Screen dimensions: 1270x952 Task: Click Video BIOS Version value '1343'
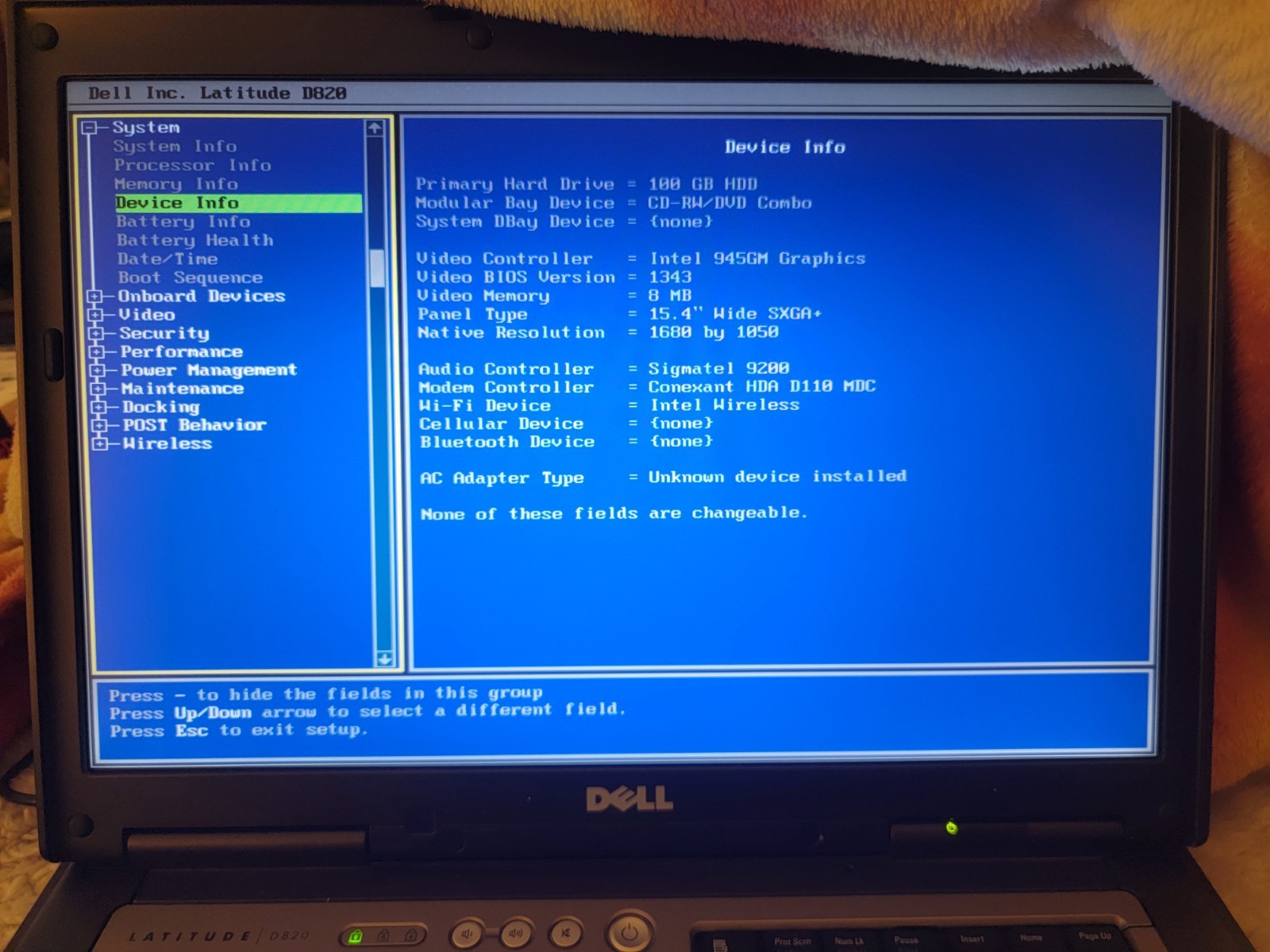coord(670,277)
